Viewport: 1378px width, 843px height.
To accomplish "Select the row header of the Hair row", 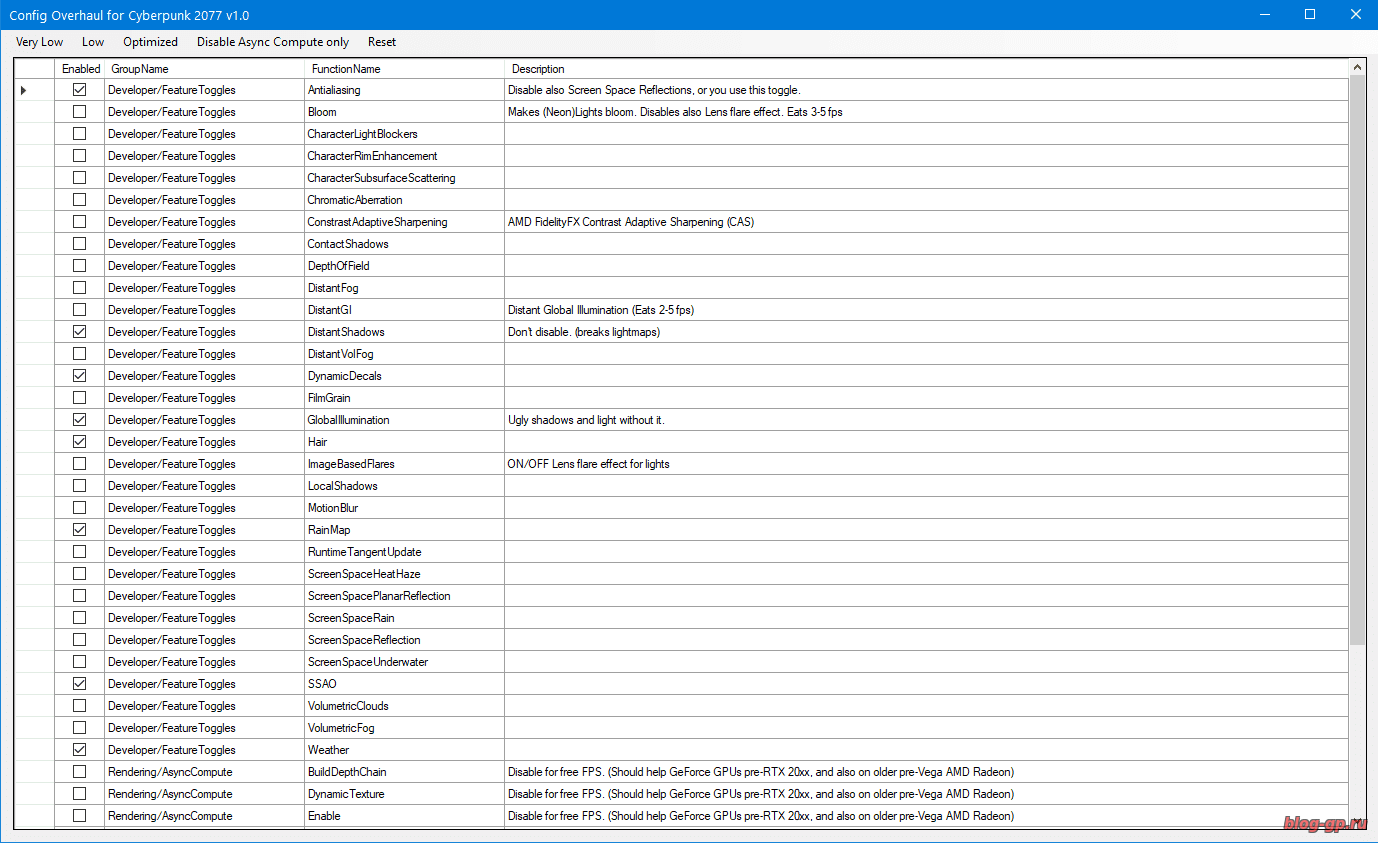I will coord(34,442).
